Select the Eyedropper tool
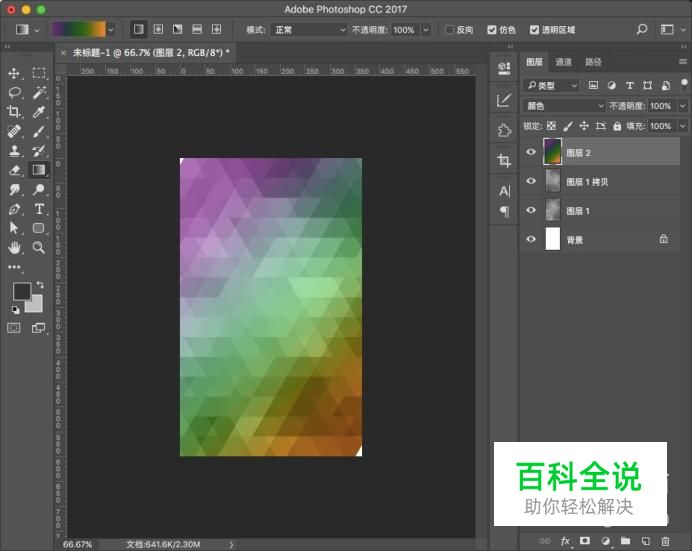Viewport: 692px width, 551px height. click(x=39, y=111)
